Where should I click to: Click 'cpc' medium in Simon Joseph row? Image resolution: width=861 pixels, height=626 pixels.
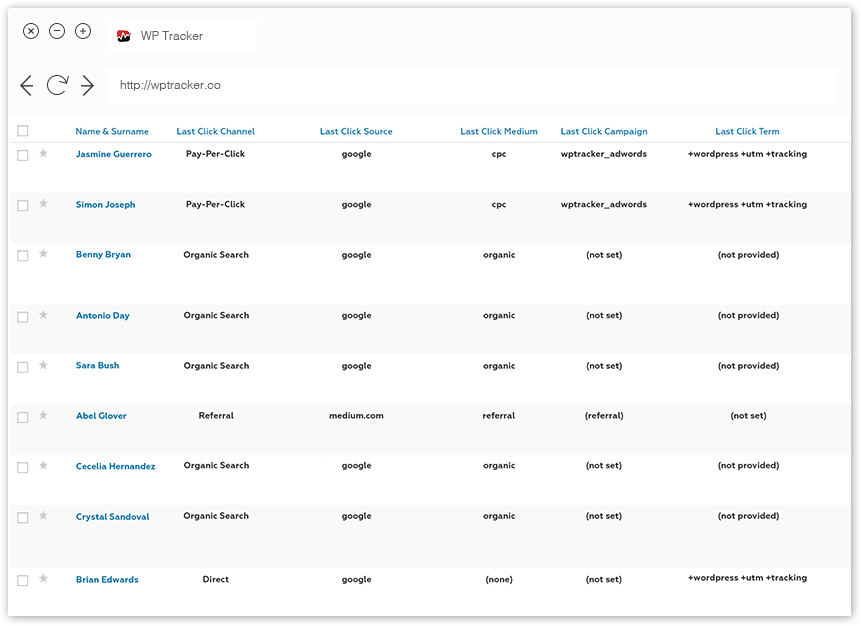tap(499, 205)
